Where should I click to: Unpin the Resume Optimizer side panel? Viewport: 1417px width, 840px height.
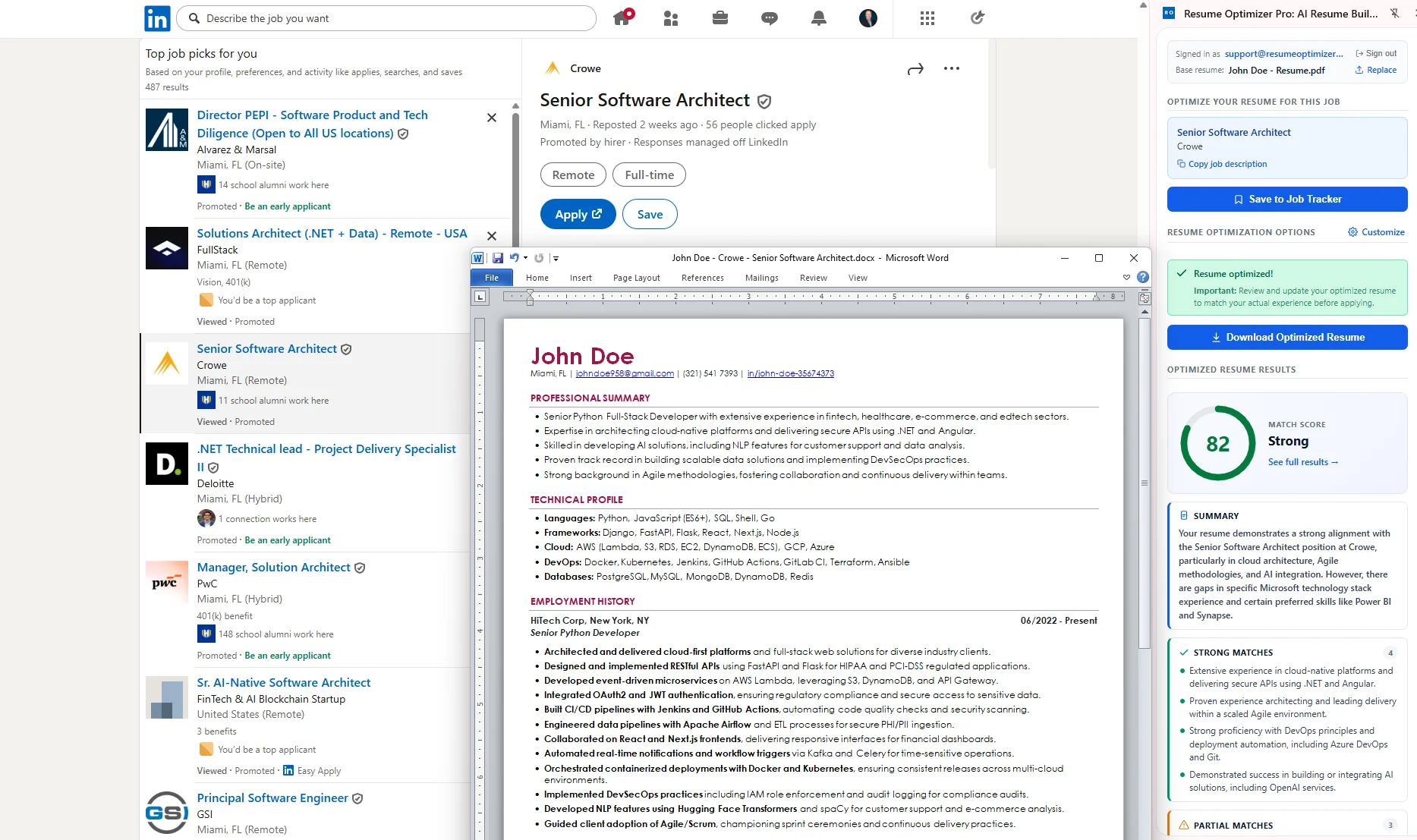click(x=1394, y=14)
